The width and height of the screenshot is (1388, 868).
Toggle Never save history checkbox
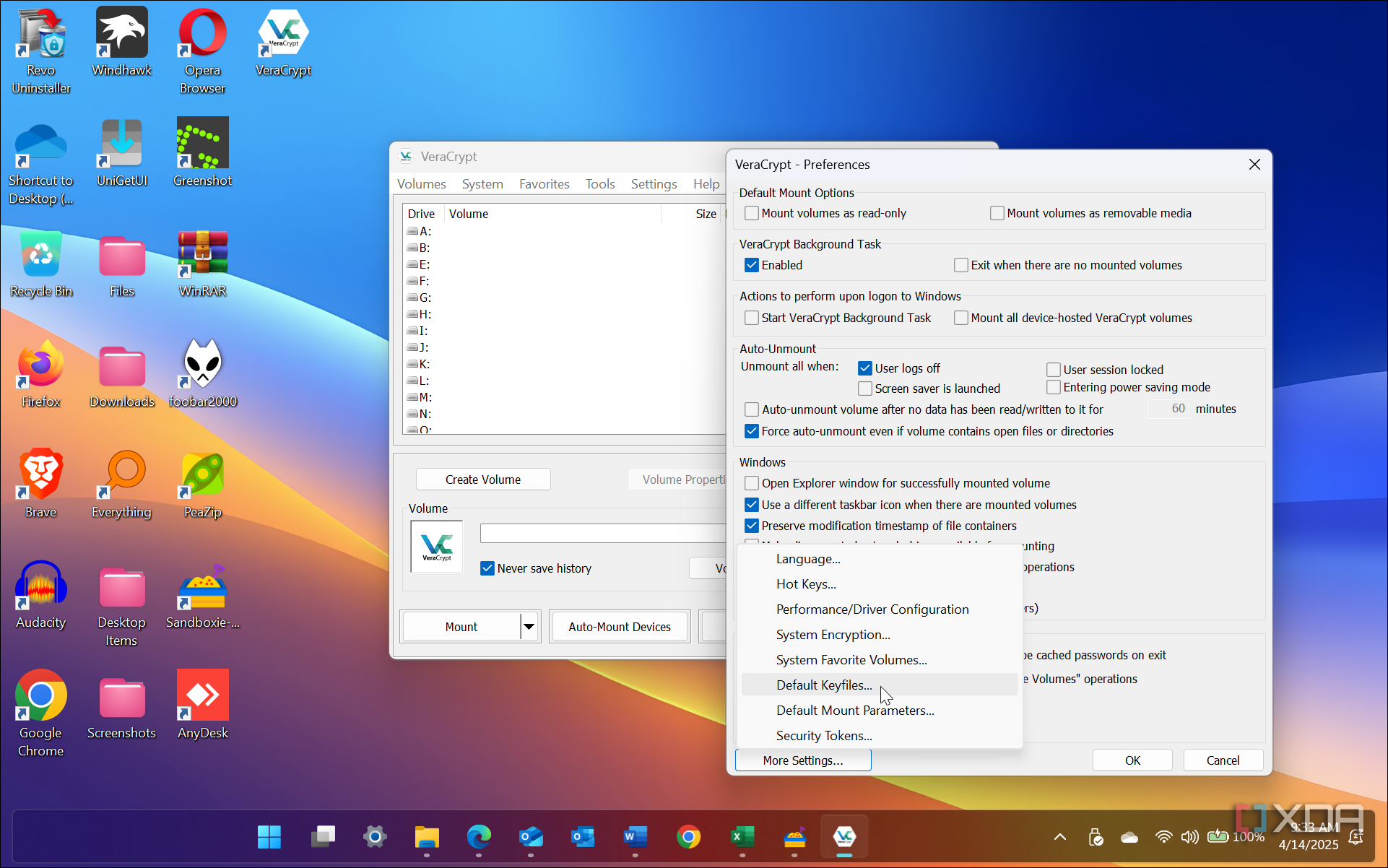pos(487,568)
